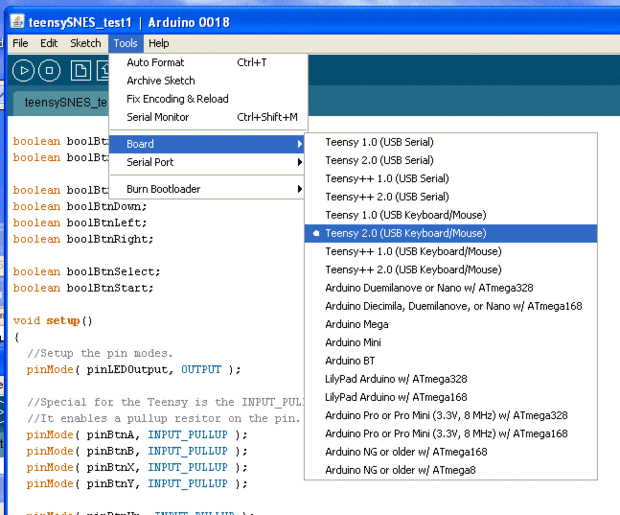Screen dimensions: 620x515
Task: Click the Arduino Java icon in title bar
Action: [x=17, y=21]
